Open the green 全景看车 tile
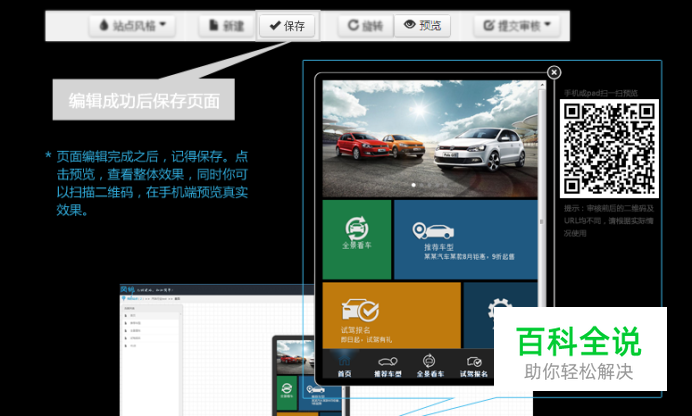This screenshot has height=416, width=692. [357, 240]
